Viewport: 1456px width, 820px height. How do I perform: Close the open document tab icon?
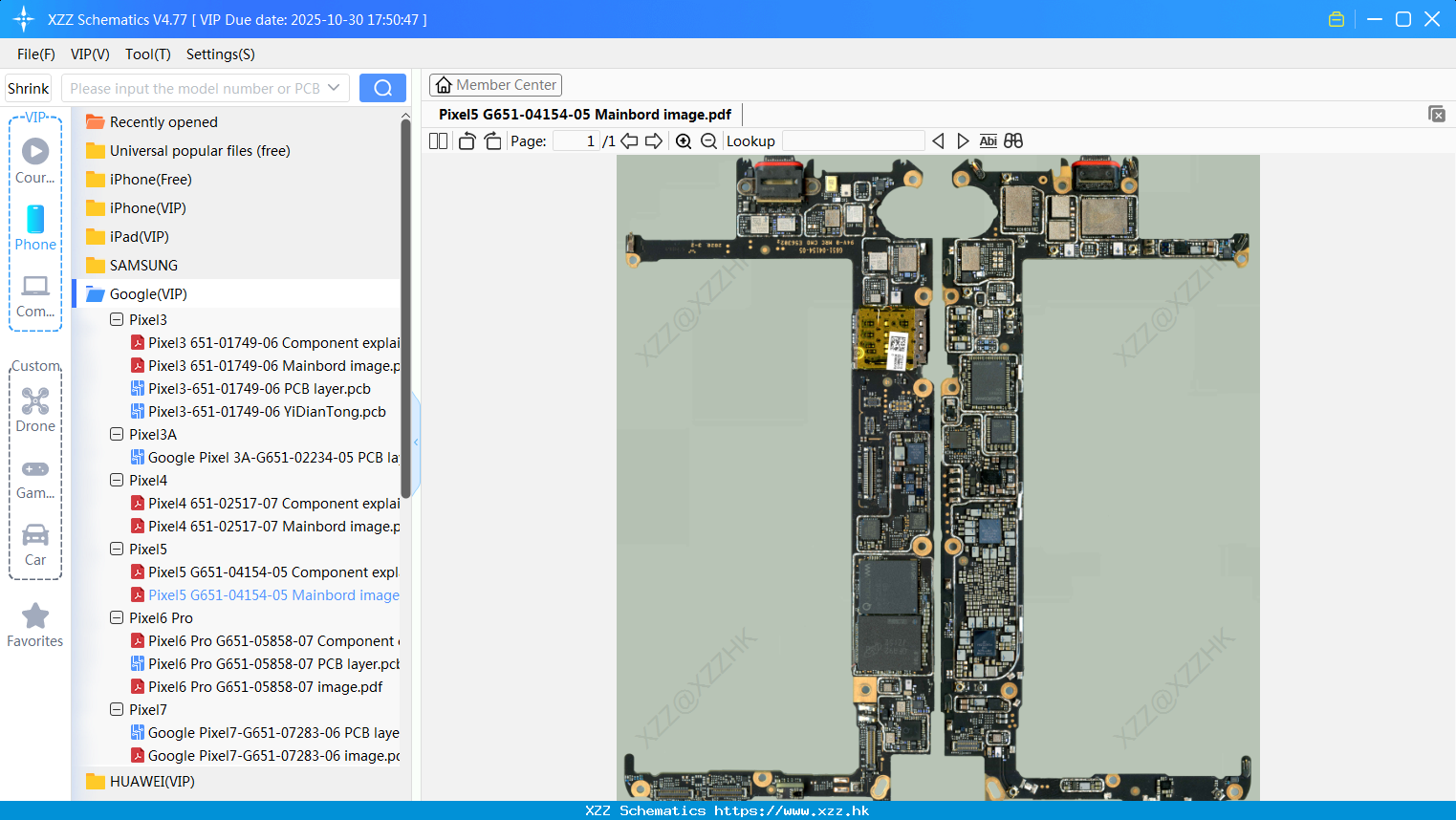[x=1437, y=114]
